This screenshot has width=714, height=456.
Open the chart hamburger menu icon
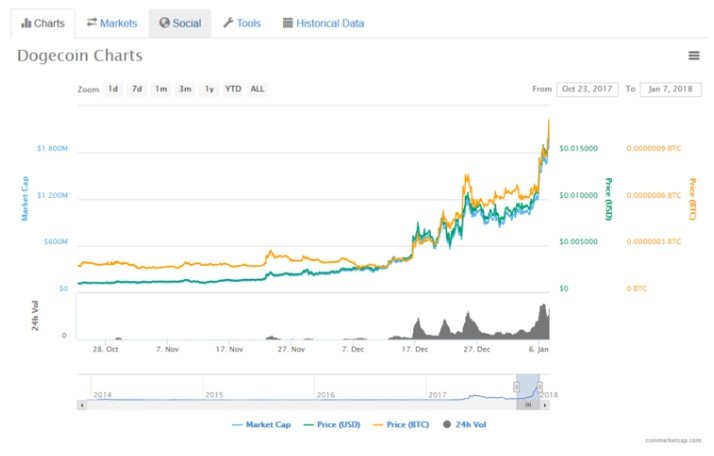693,56
